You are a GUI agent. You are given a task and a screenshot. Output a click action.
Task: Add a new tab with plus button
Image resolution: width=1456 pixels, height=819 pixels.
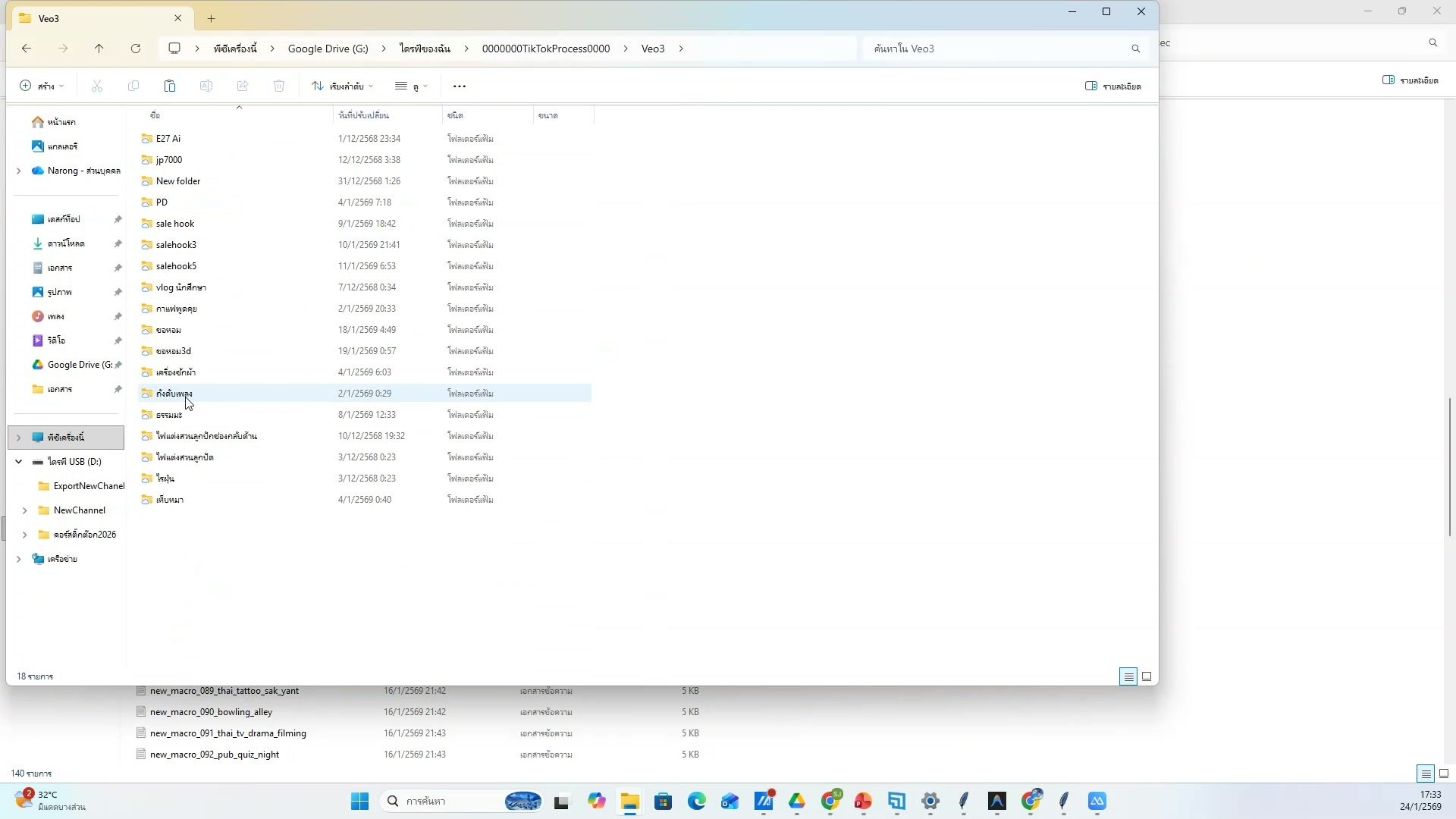(x=212, y=18)
